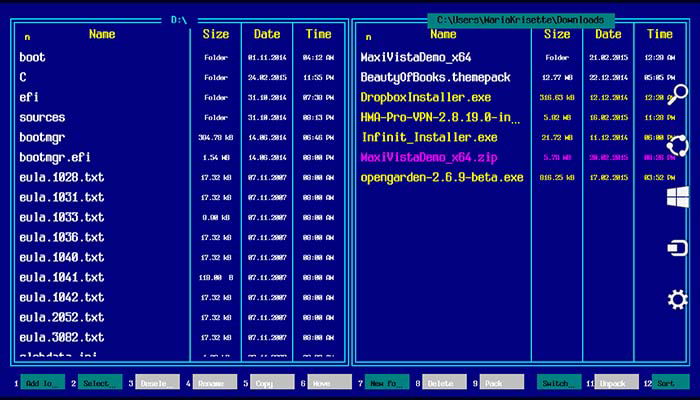Click the Downloads path bar

pos(521,20)
